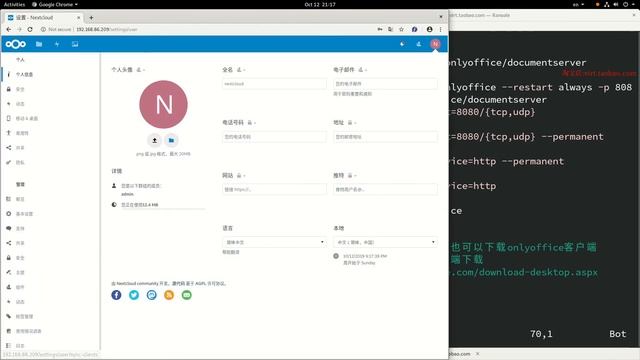
Task: Open the orange RSS feed link
Action: (169, 295)
